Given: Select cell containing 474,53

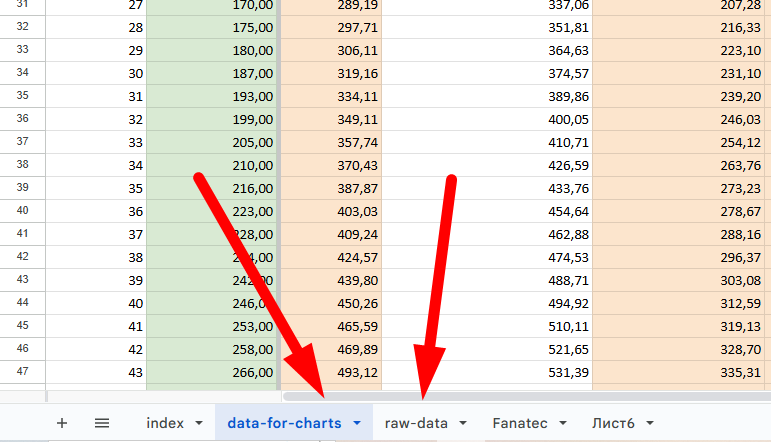Looking at the screenshot, I should click(x=487, y=257).
